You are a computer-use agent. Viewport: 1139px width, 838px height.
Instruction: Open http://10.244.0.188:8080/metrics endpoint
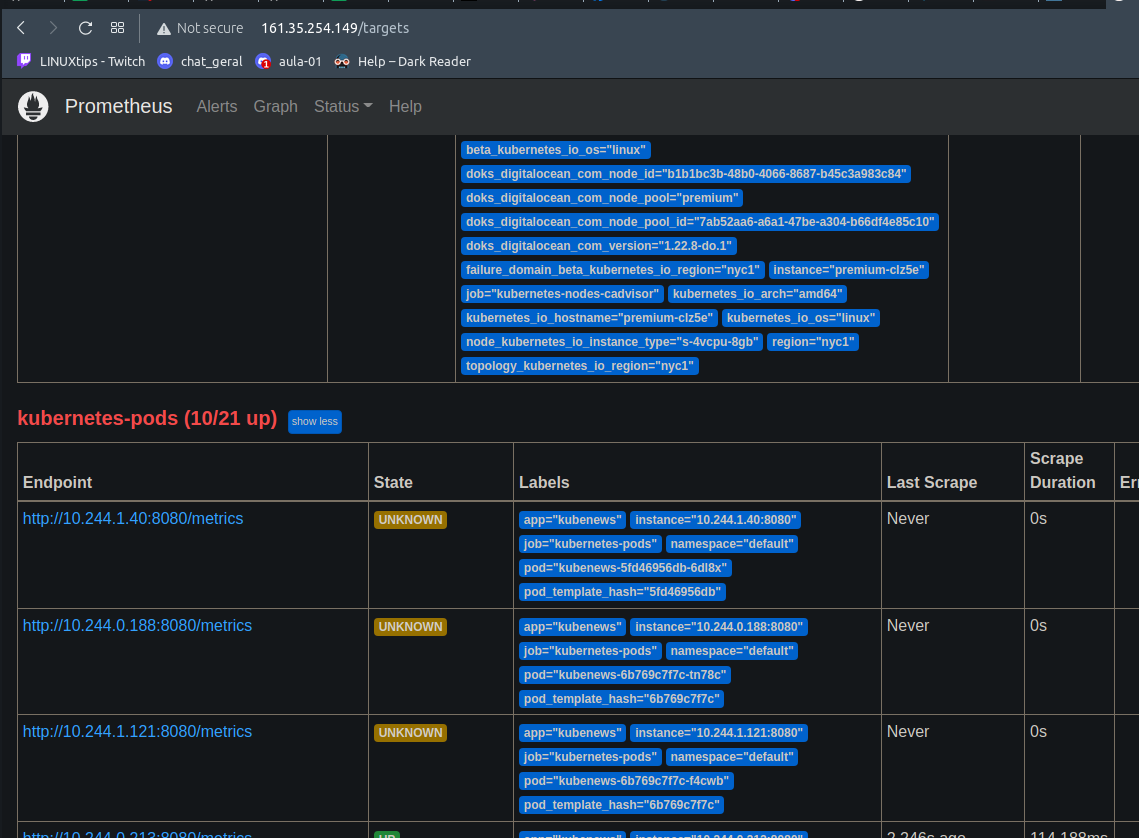(137, 625)
